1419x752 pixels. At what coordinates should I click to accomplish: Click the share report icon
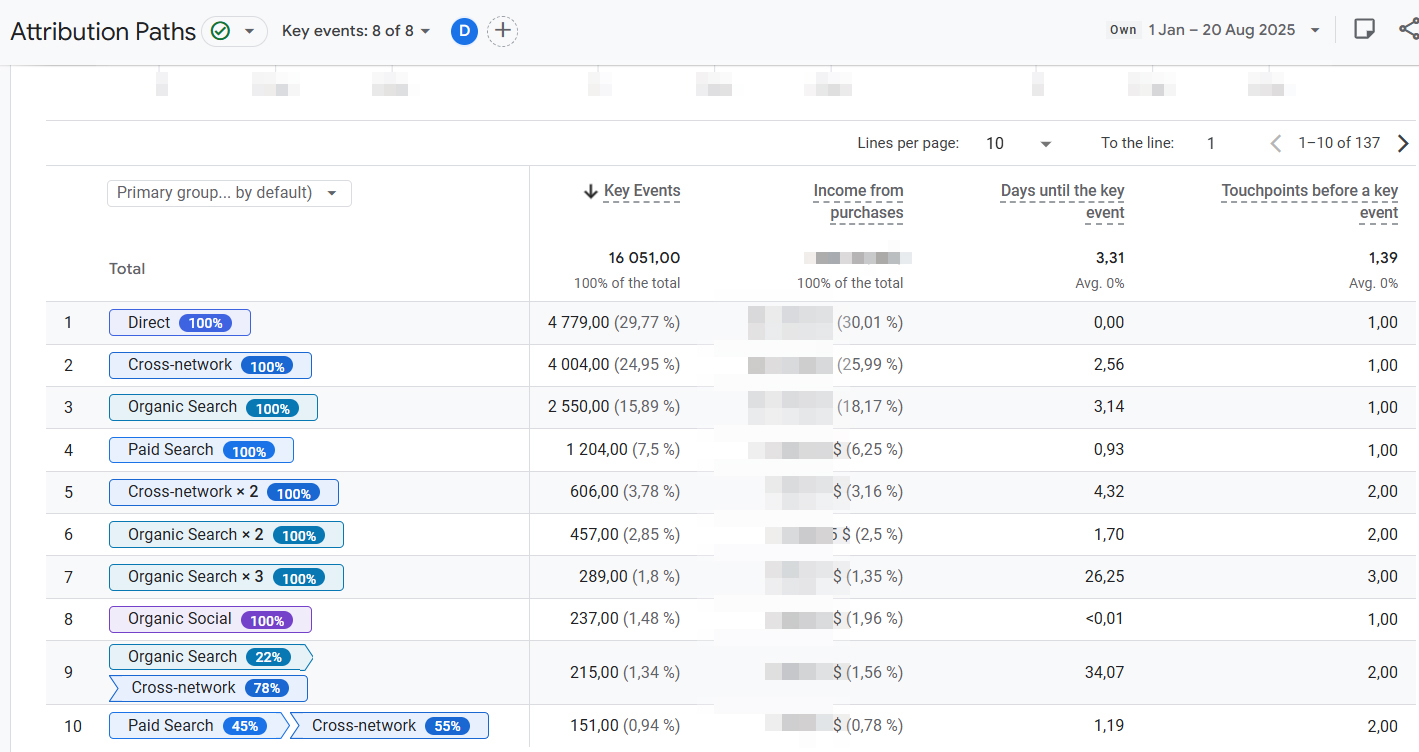click(1408, 29)
